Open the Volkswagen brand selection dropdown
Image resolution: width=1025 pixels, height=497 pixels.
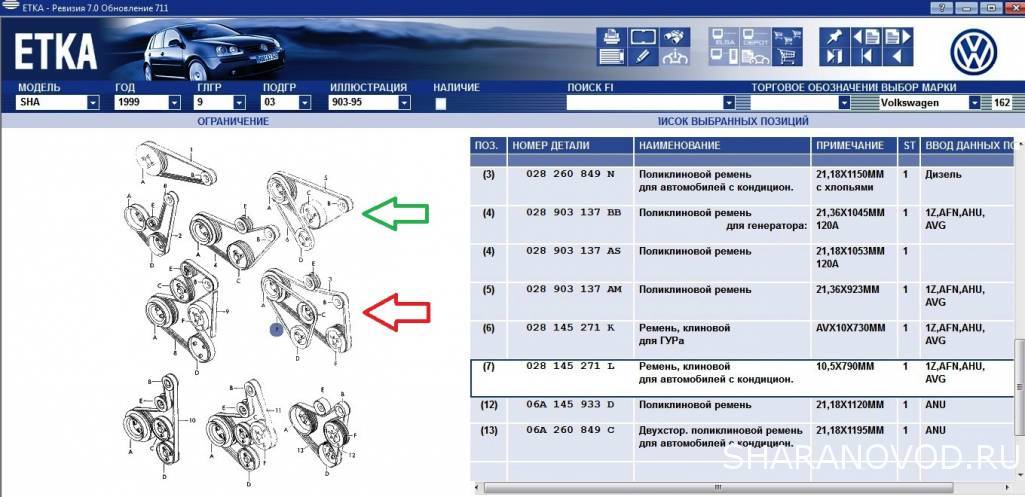974,103
